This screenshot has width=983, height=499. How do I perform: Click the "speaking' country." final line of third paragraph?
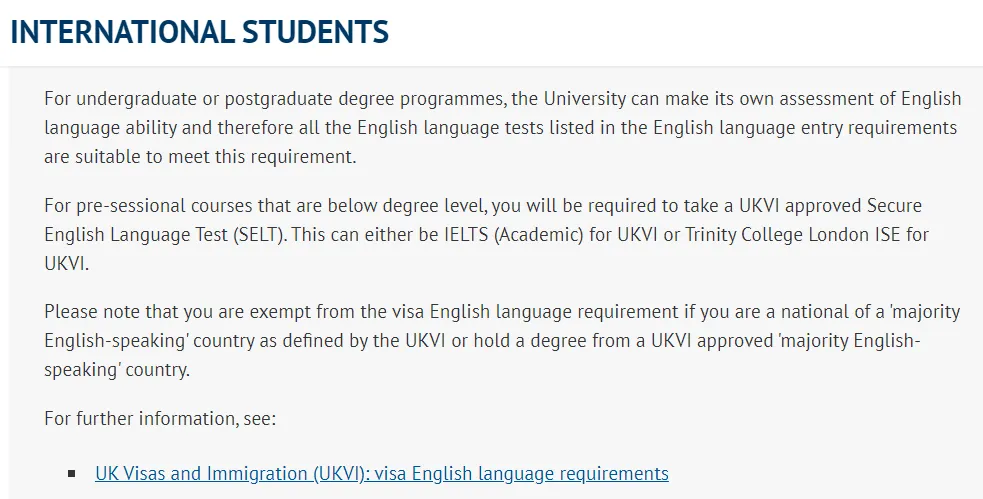click(117, 369)
